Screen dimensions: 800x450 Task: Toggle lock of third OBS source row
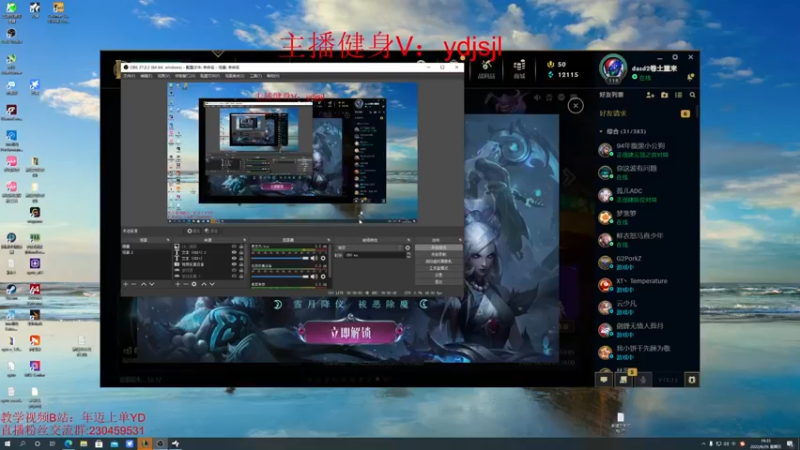pyautogui.click(x=241, y=258)
